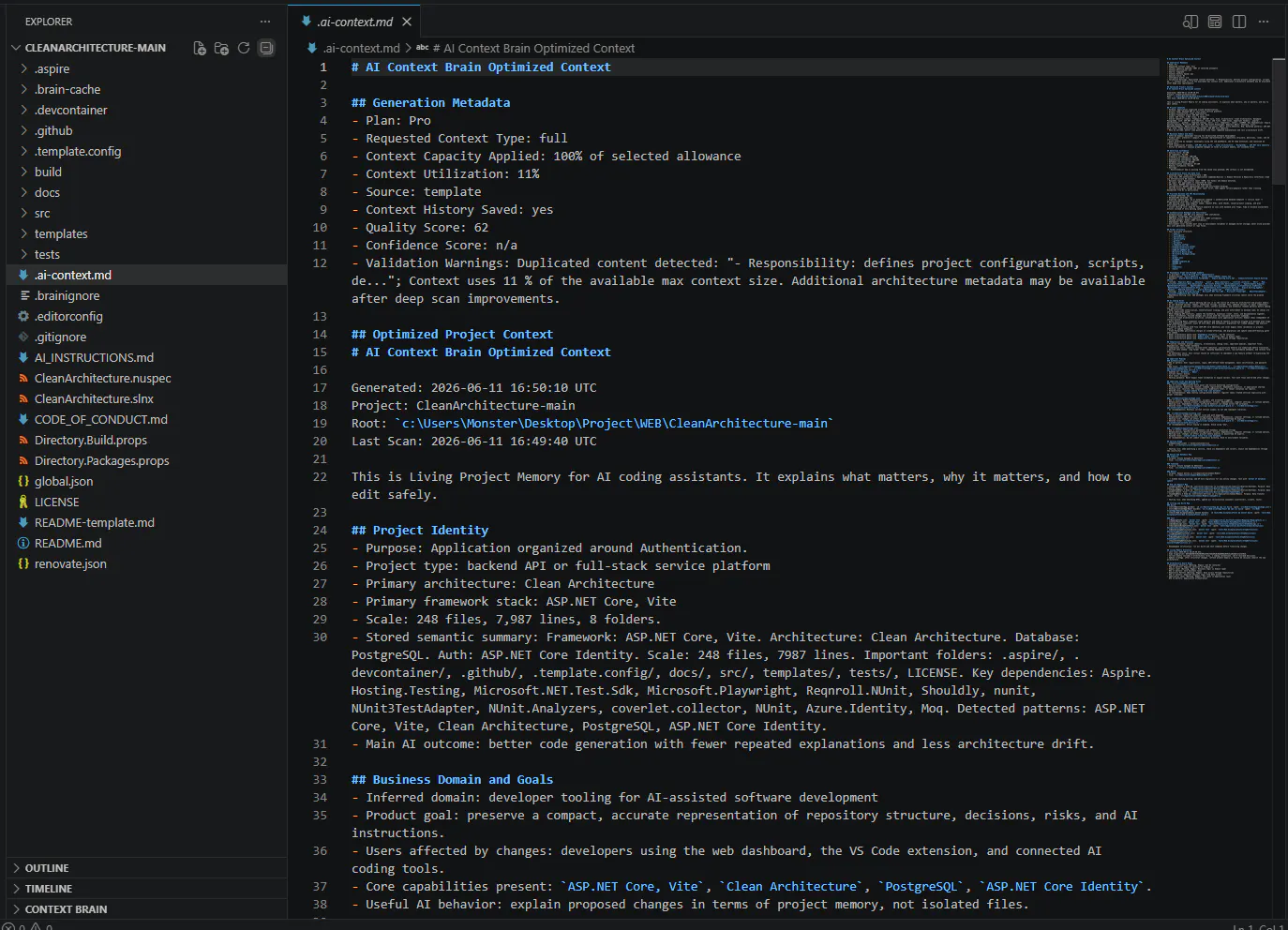Click line number 24 in the gutter

(x=321, y=531)
